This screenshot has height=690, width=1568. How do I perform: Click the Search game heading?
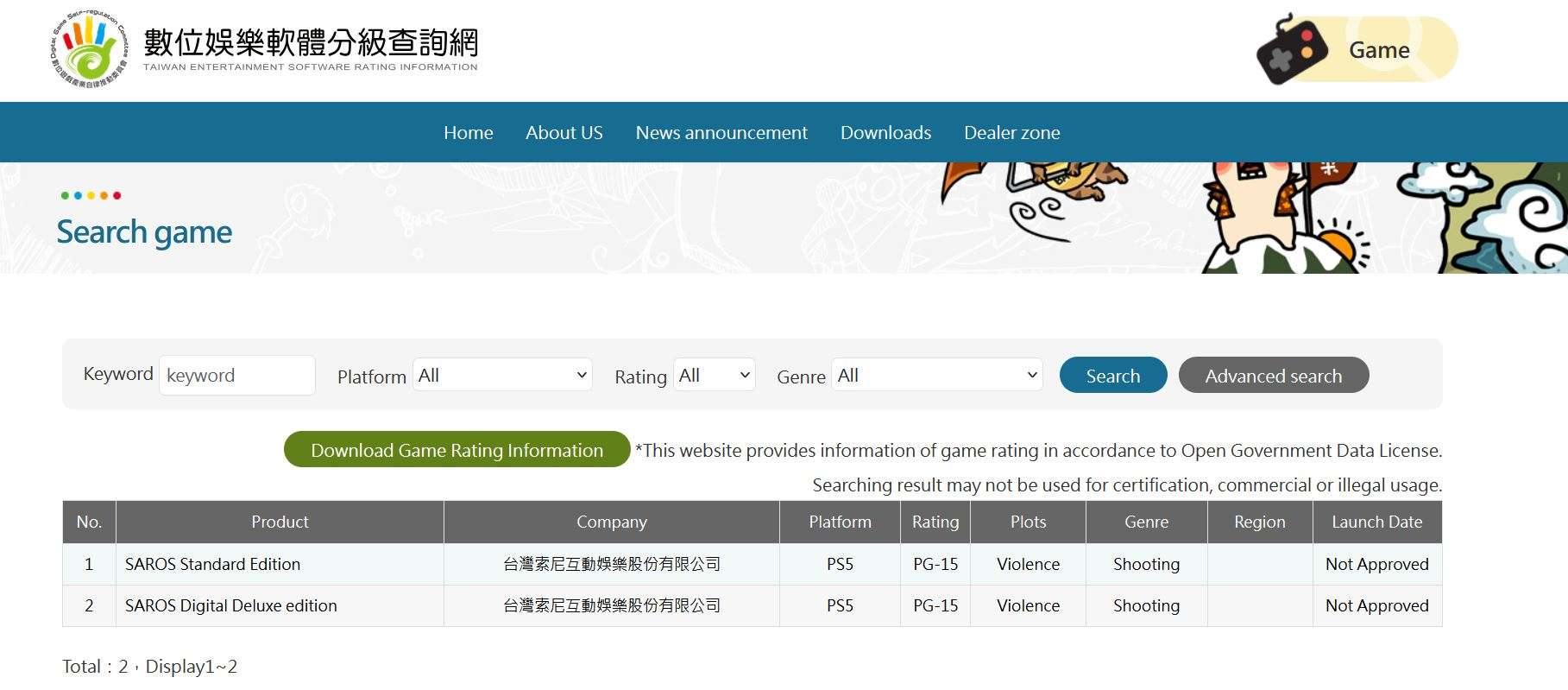pos(144,232)
